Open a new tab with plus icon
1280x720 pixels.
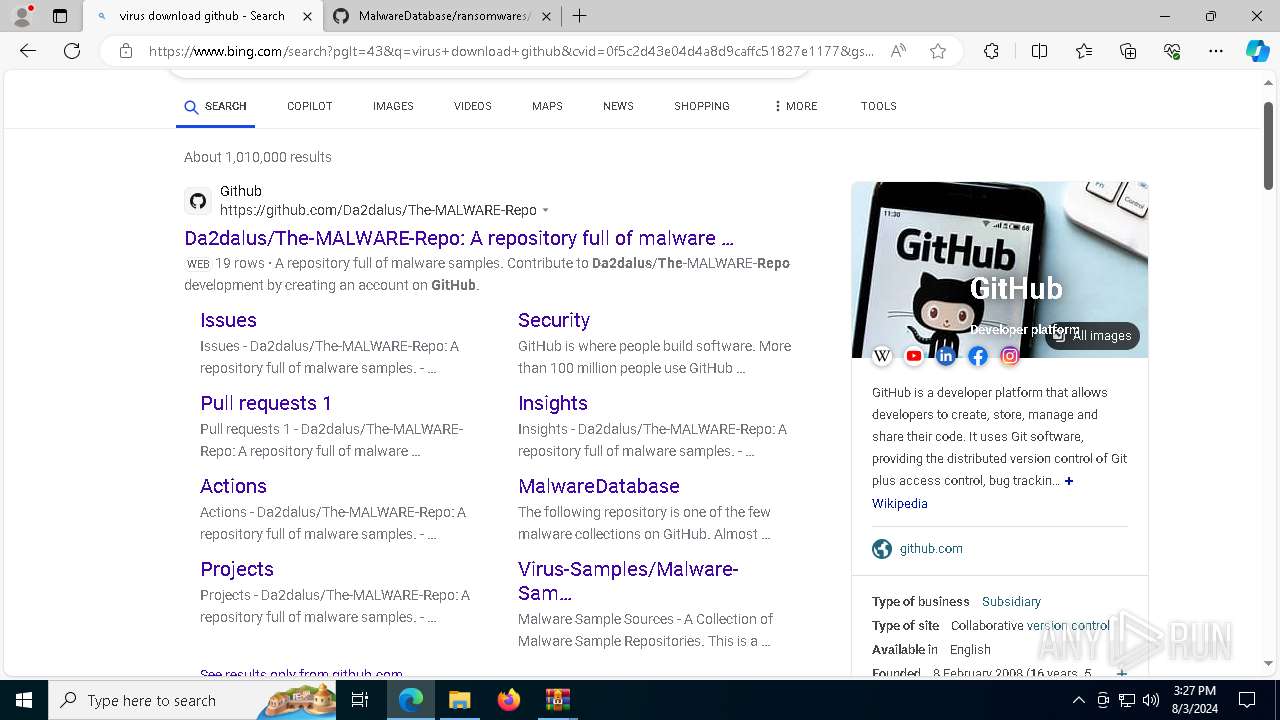(x=579, y=16)
